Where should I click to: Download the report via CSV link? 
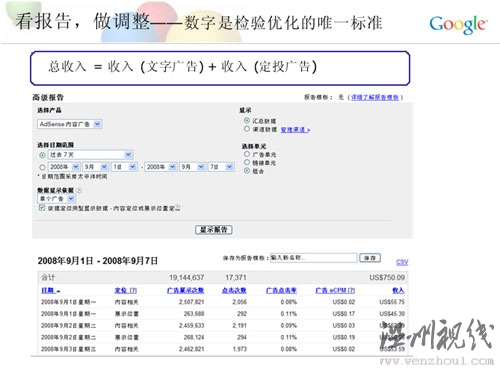click(402, 262)
